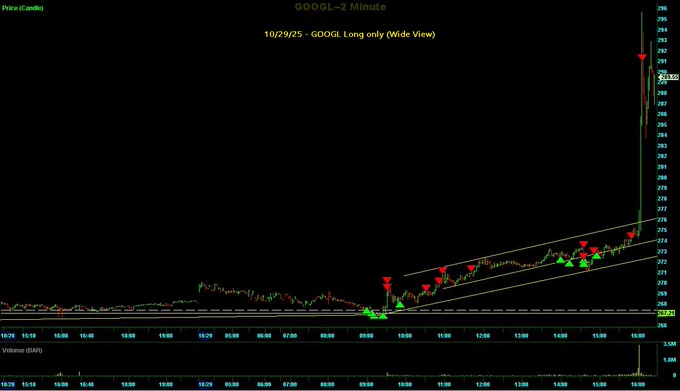Click the tall volume spike bar at close
This screenshot has width=680, height=391.
click(639, 360)
